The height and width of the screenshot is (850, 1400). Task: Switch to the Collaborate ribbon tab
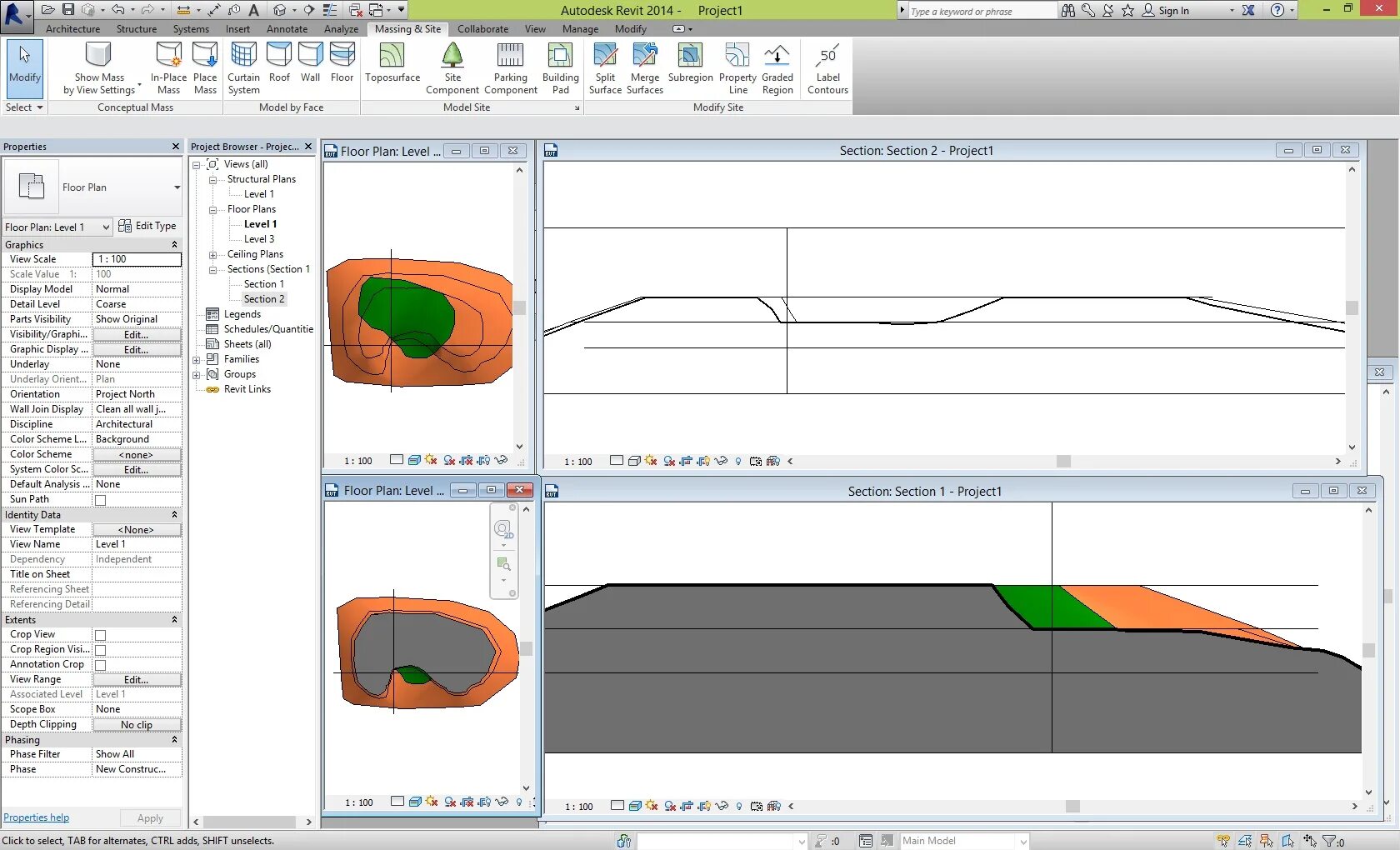tap(482, 29)
